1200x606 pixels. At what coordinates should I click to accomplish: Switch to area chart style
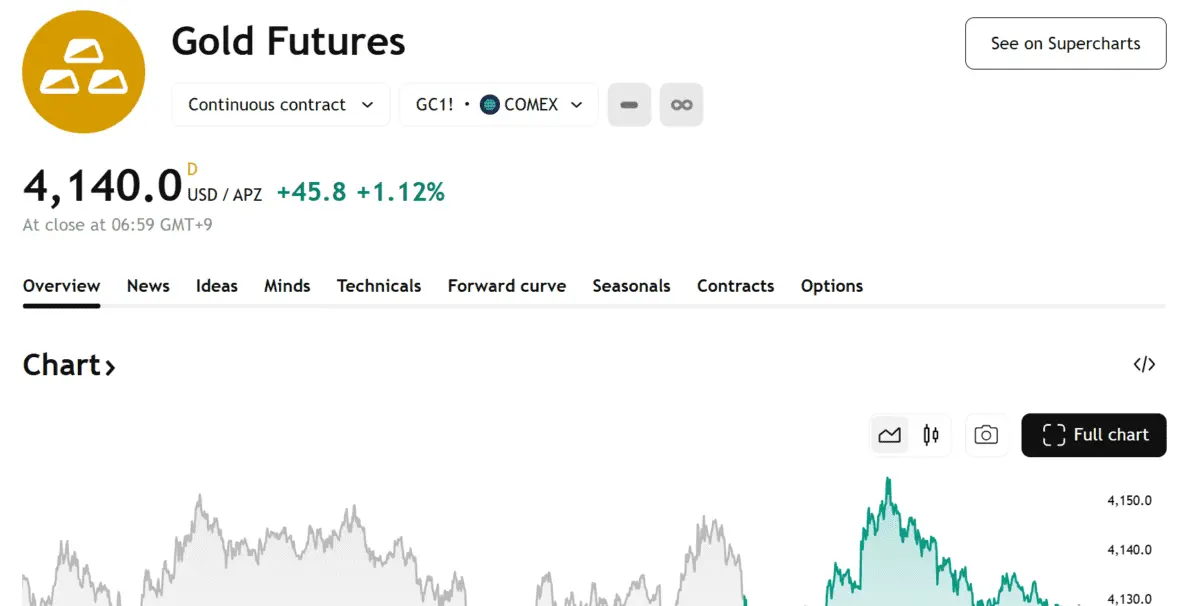pos(890,435)
